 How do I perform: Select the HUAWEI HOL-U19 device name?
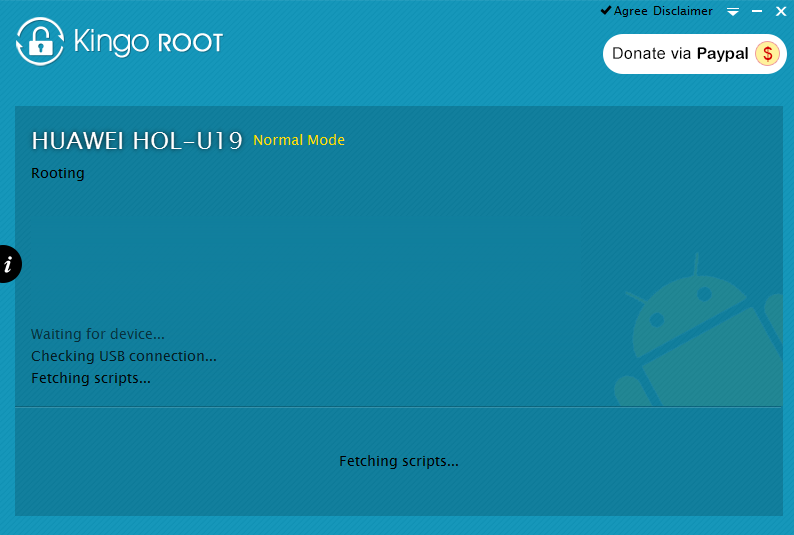click(x=137, y=141)
